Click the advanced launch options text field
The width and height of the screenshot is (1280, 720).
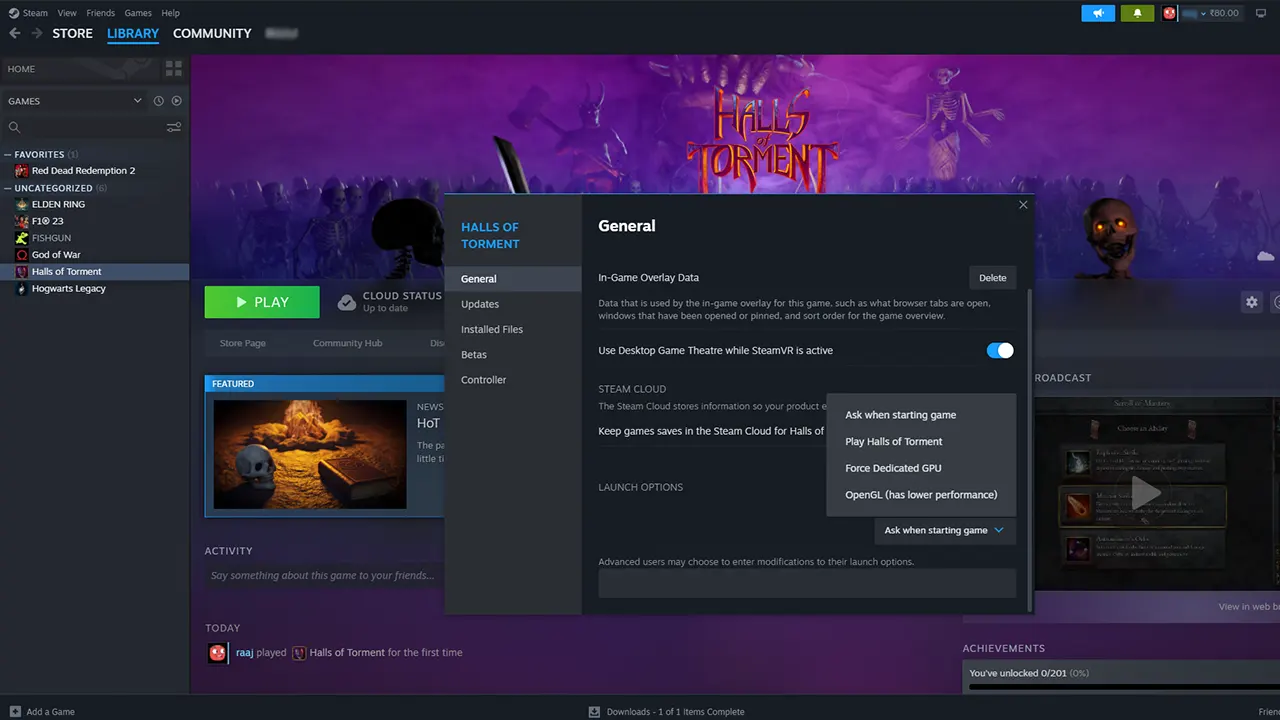click(806, 583)
